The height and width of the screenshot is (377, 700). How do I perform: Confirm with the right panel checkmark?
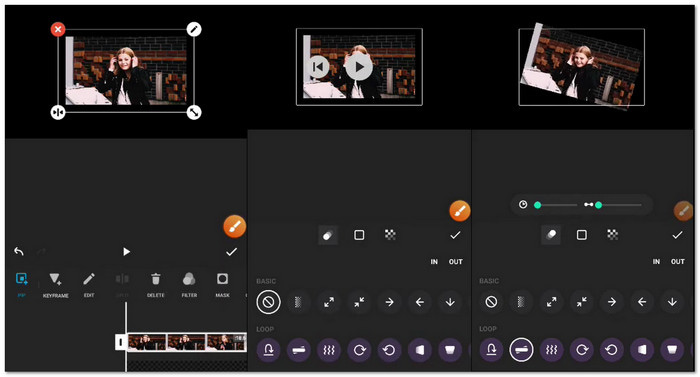[x=677, y=235]
